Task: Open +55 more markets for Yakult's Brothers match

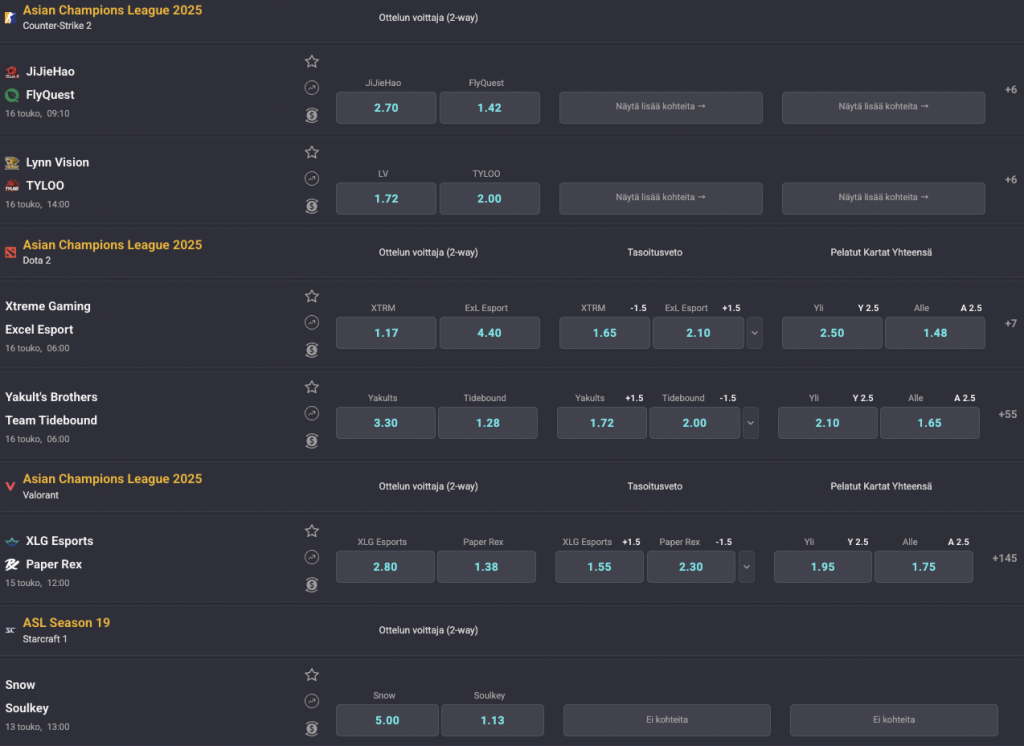Action: point(1007,414)
